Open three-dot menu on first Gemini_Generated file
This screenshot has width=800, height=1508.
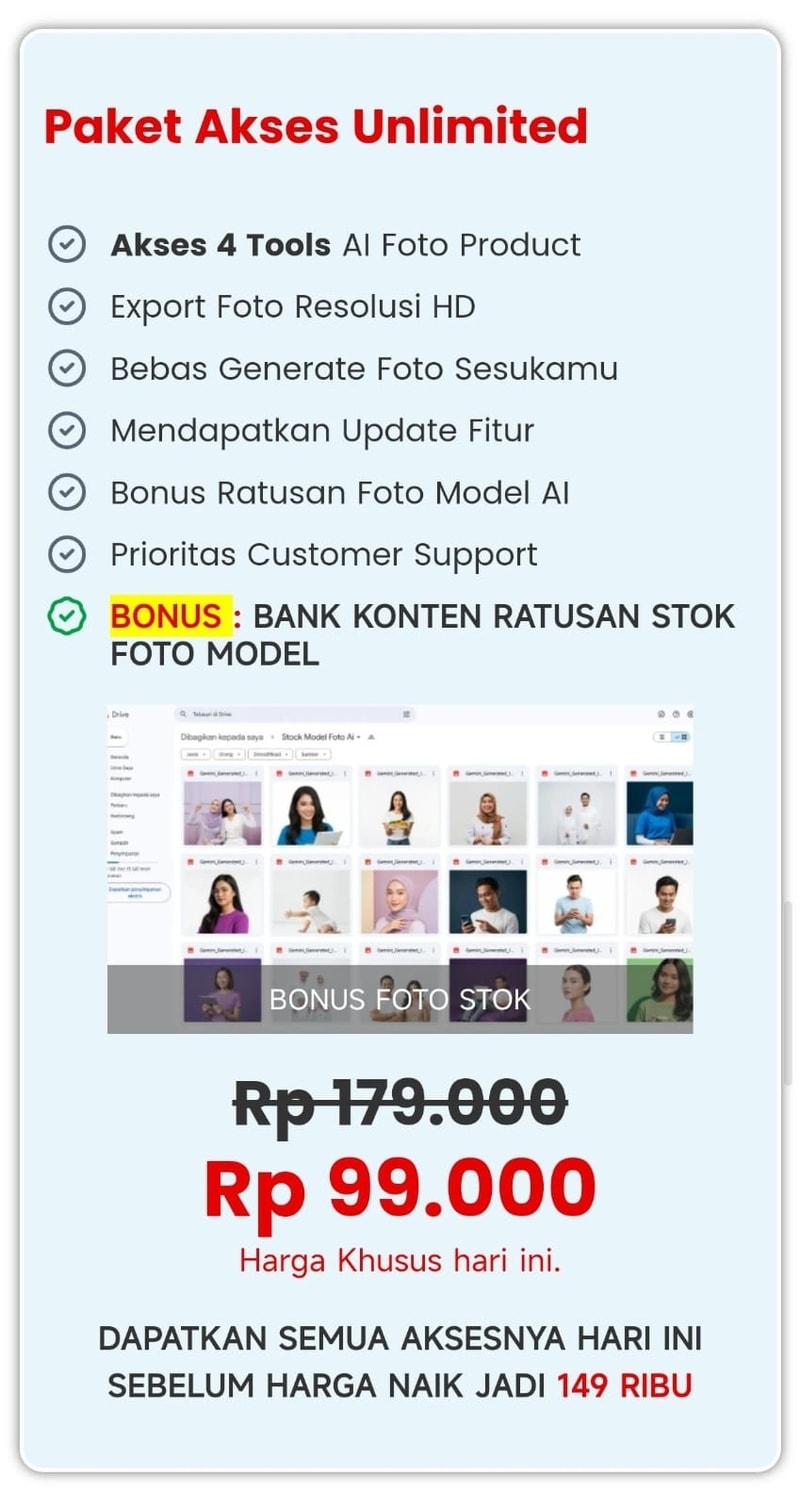pyautogui.click(x=257, y=773)
